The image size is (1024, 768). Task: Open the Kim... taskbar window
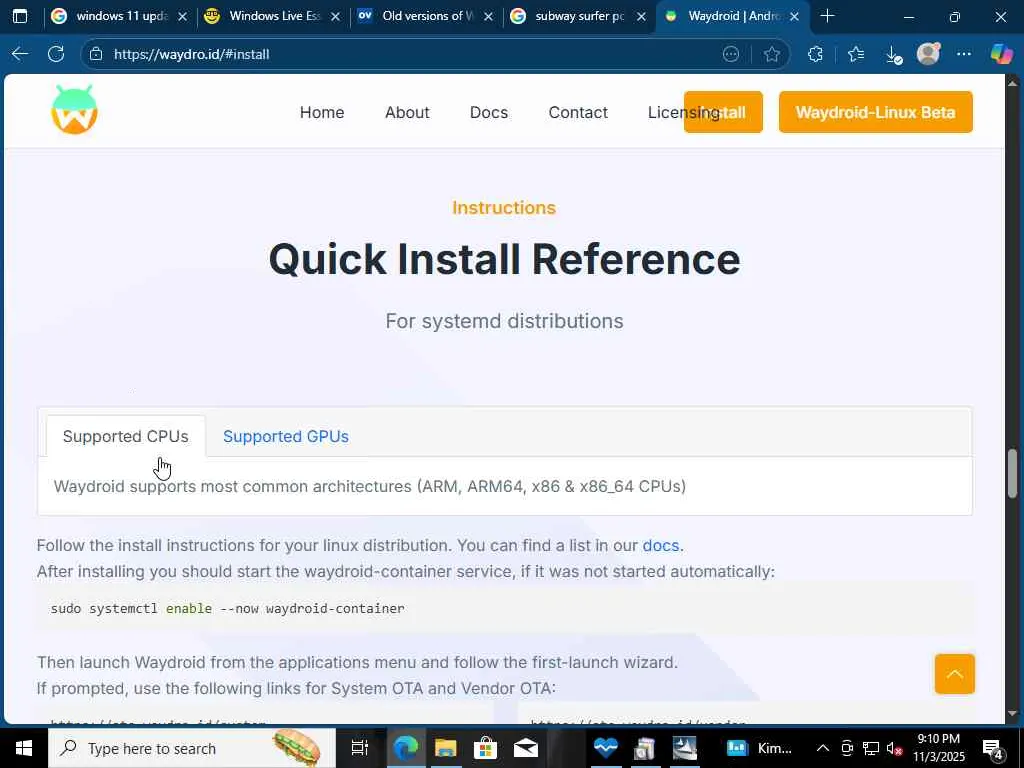click(759, 748)
